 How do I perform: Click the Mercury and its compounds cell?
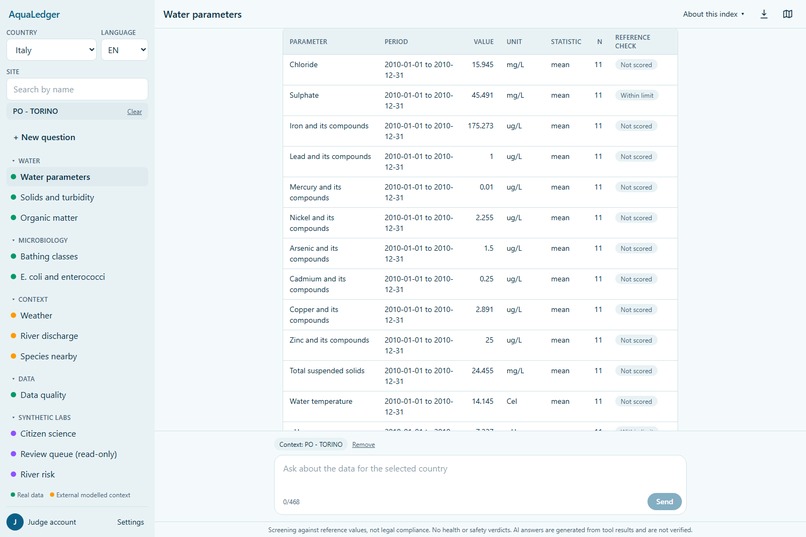pyautogui.click(x=315, y=192)
